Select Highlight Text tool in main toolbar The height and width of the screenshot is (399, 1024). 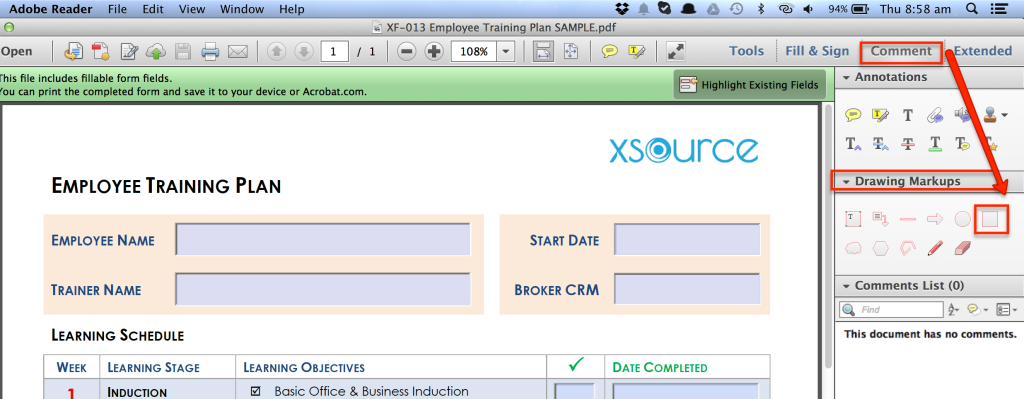(637, 51)
